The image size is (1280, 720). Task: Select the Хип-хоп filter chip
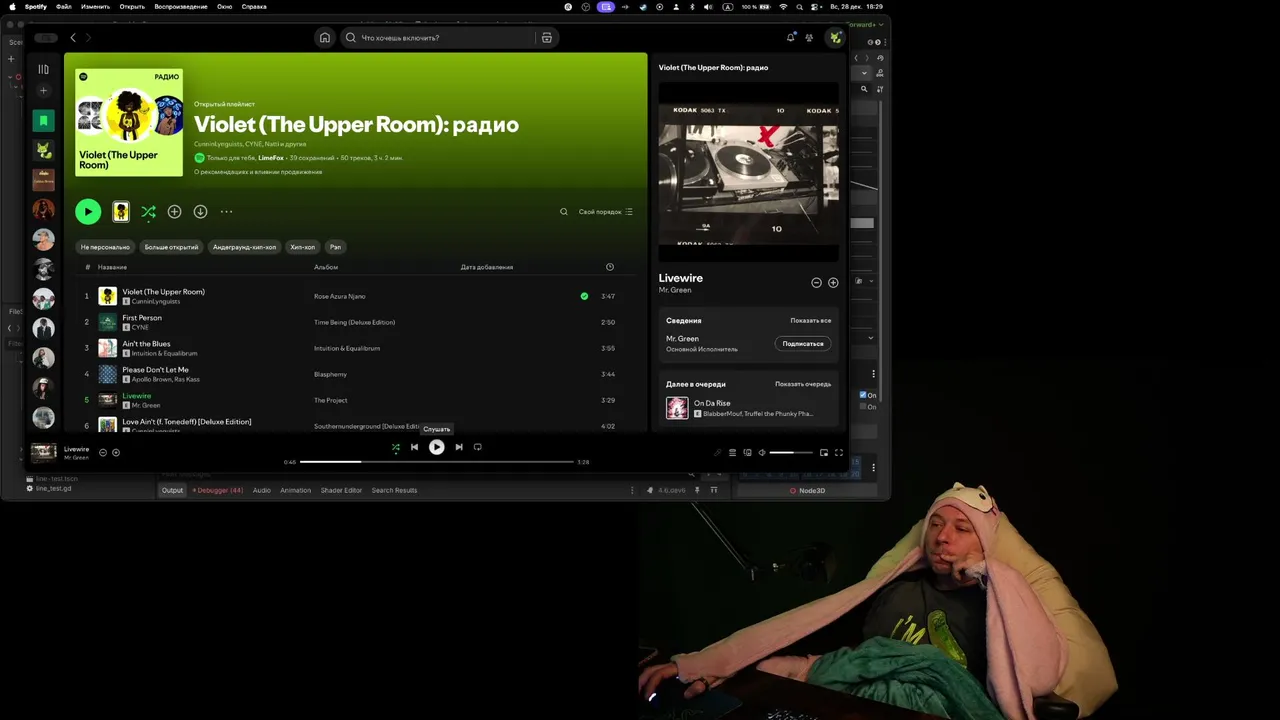(302, 247)
